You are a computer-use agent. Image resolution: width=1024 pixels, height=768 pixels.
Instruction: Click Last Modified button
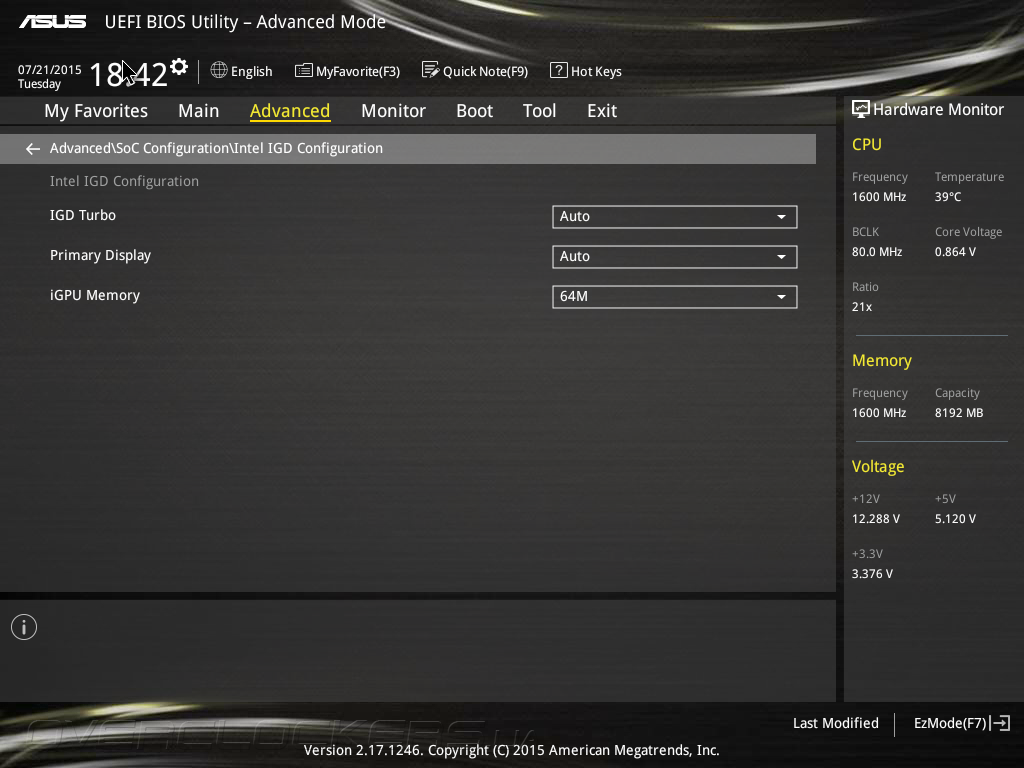[x=835, y=723]
